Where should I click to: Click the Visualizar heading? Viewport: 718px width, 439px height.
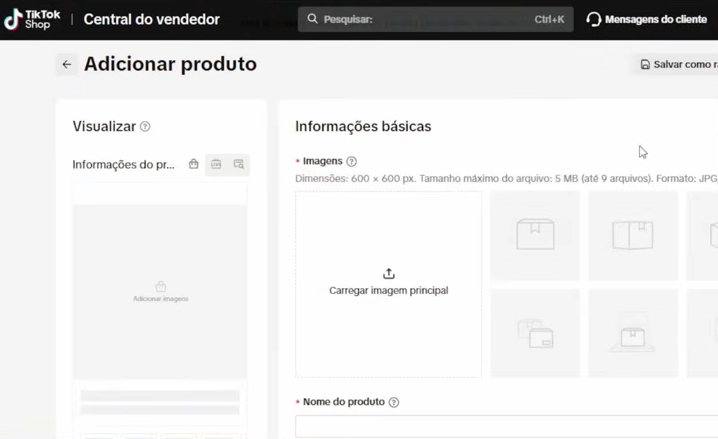click(x=104, y=126)
